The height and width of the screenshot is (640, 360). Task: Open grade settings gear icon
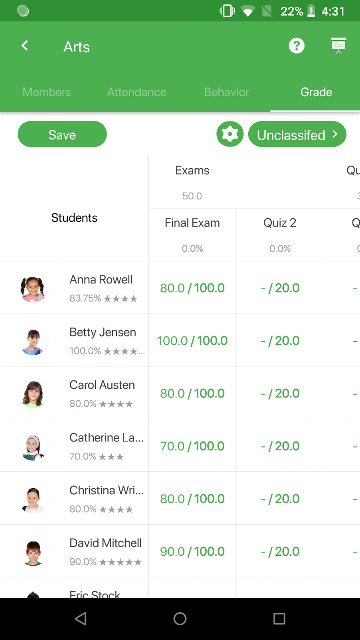click(230, 134)
